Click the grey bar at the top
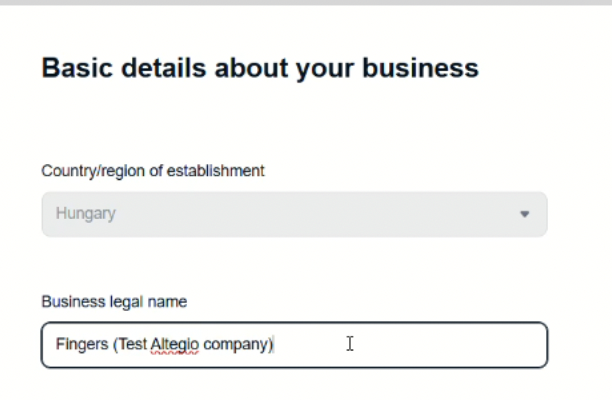 (306, 3)
